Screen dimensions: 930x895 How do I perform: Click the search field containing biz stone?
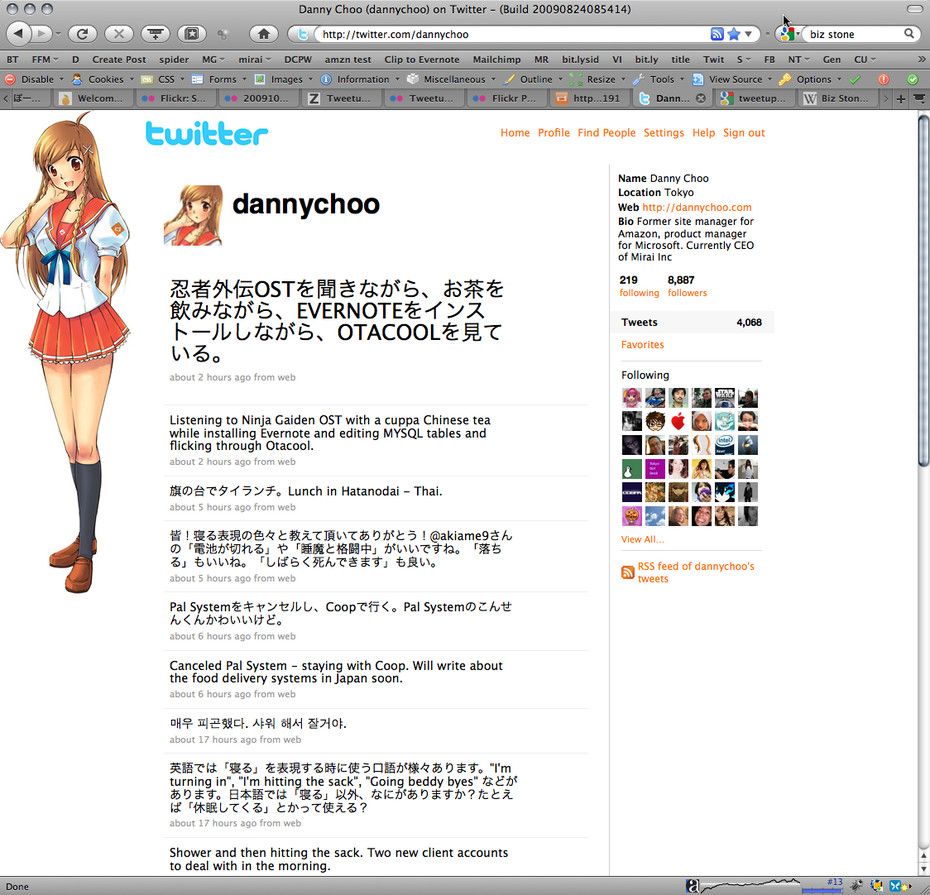854,34
